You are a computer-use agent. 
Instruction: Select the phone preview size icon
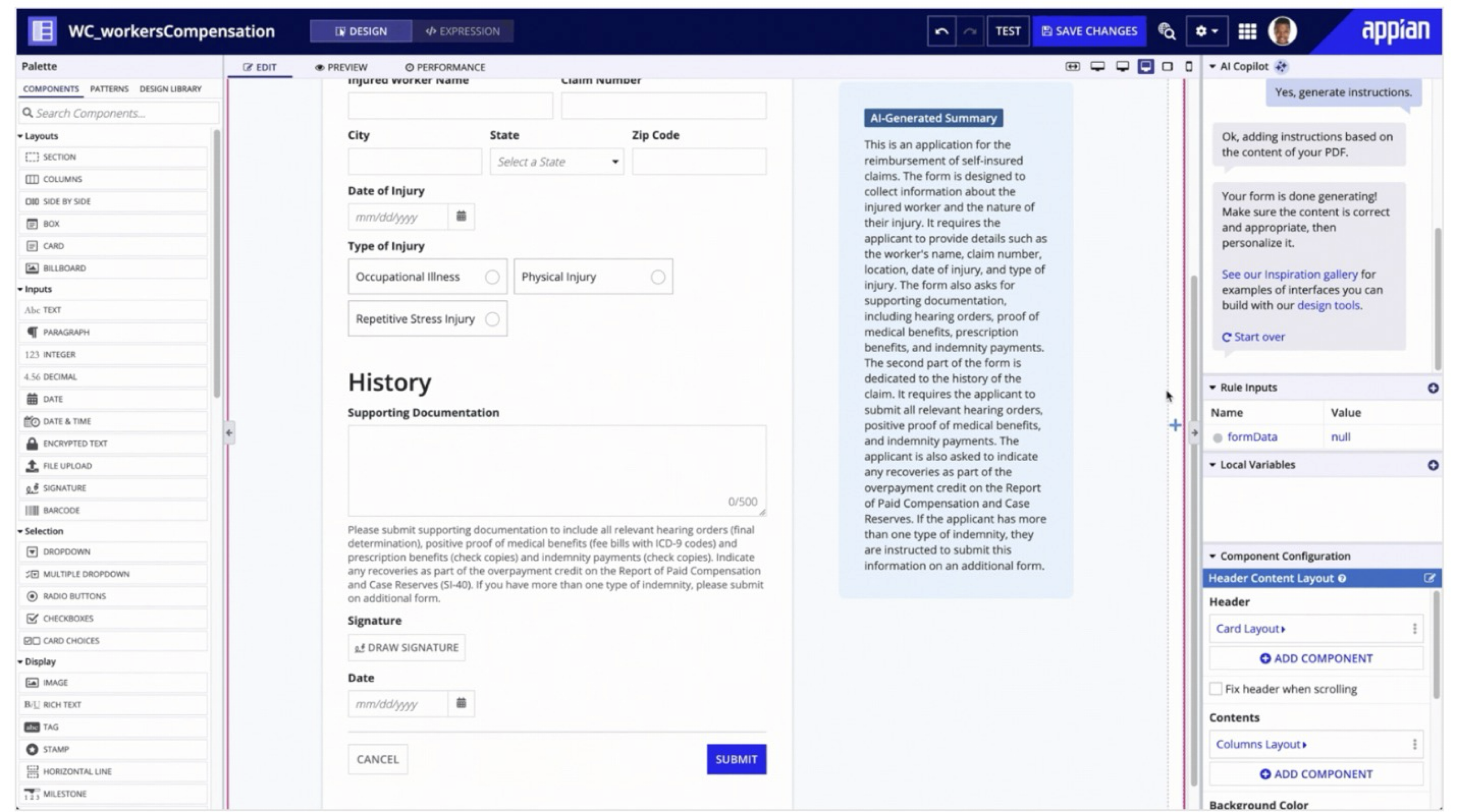[x=1188, y=67]
